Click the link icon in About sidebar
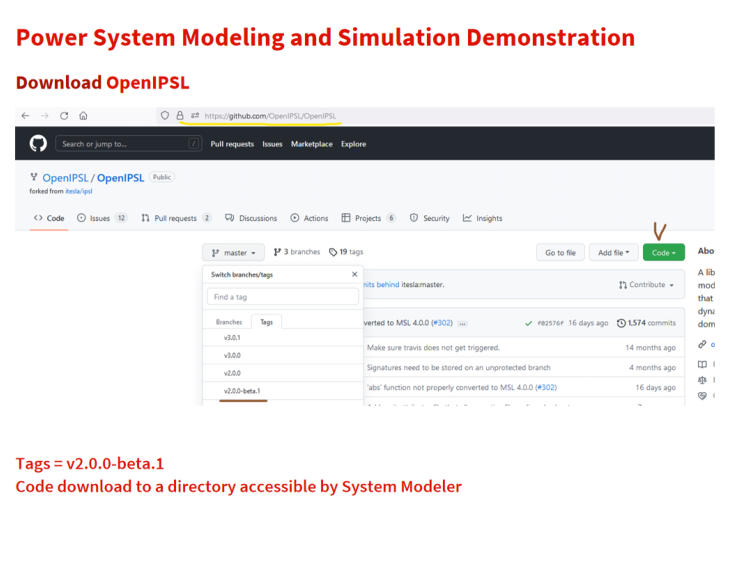 [x=702, y=344]
